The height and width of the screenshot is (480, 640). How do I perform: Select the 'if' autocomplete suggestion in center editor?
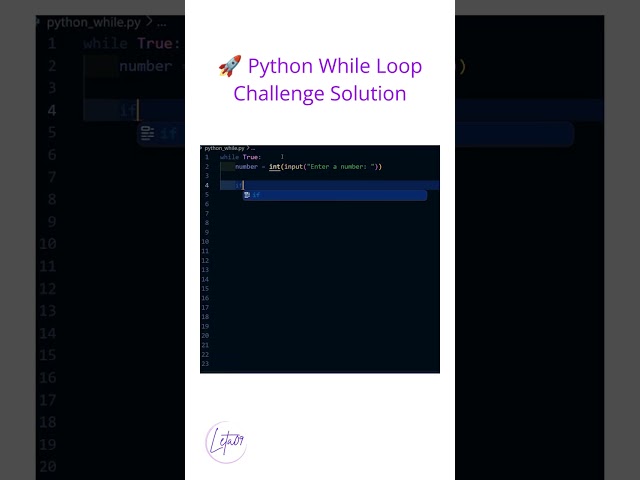pos(335,195)
